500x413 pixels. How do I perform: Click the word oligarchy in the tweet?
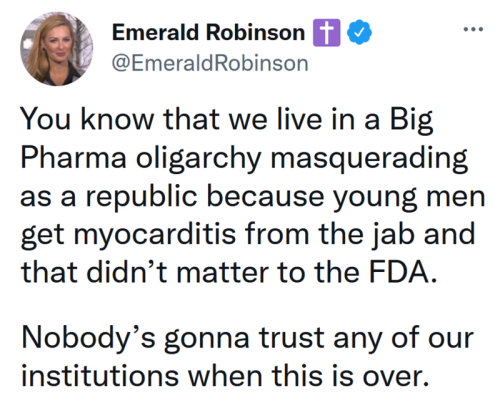tap(198, 158)
